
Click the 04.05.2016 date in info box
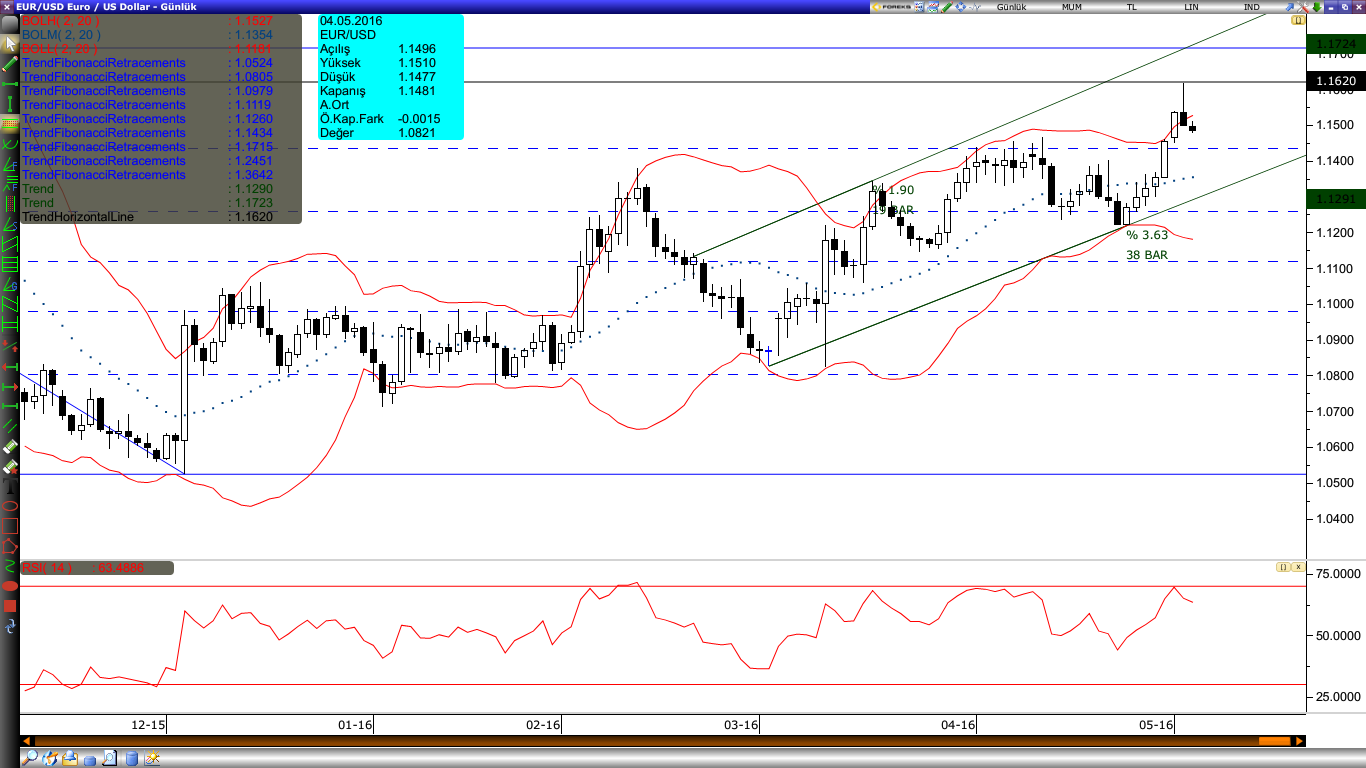(350, 20)
